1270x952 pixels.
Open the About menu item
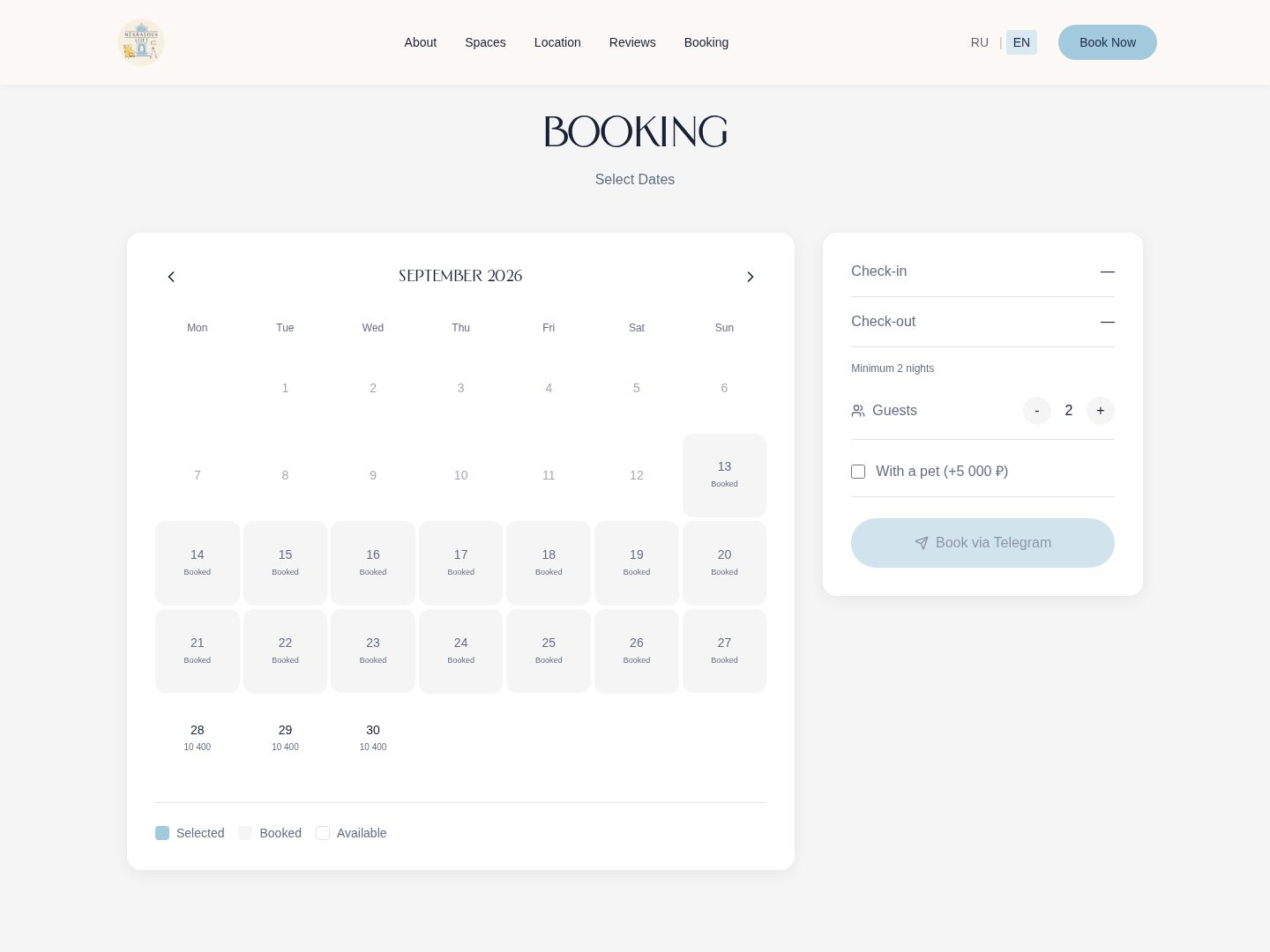pos(421,42)
